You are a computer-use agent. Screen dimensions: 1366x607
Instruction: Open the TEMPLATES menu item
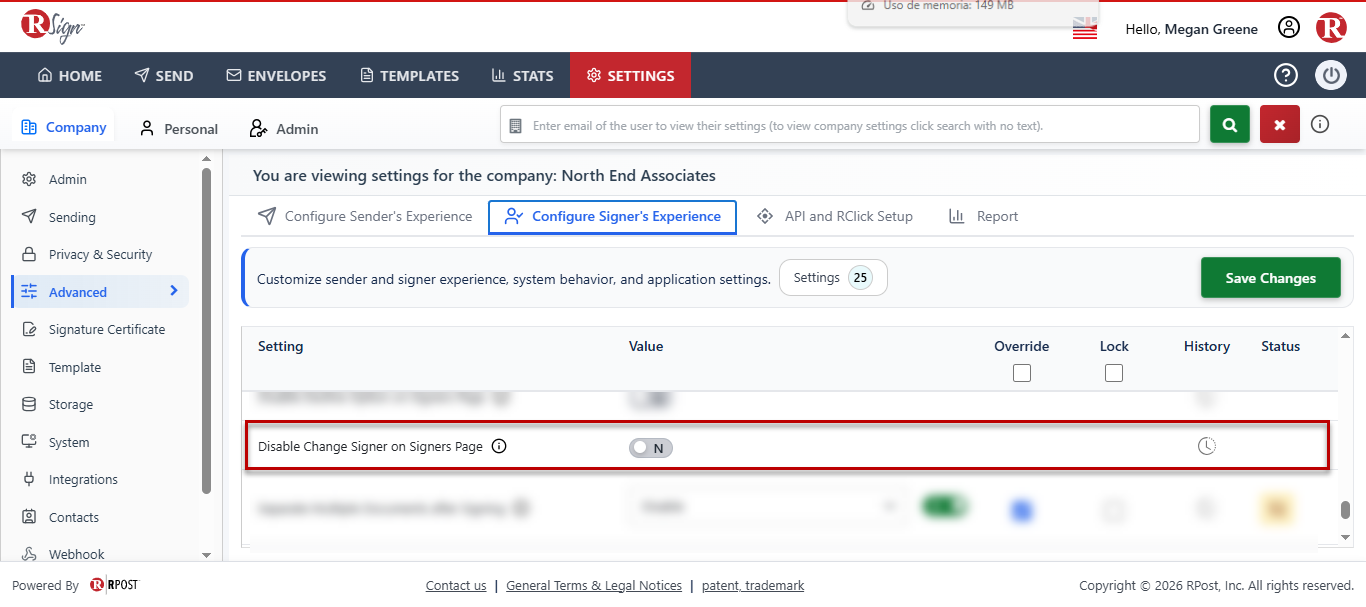click(409, 76)
